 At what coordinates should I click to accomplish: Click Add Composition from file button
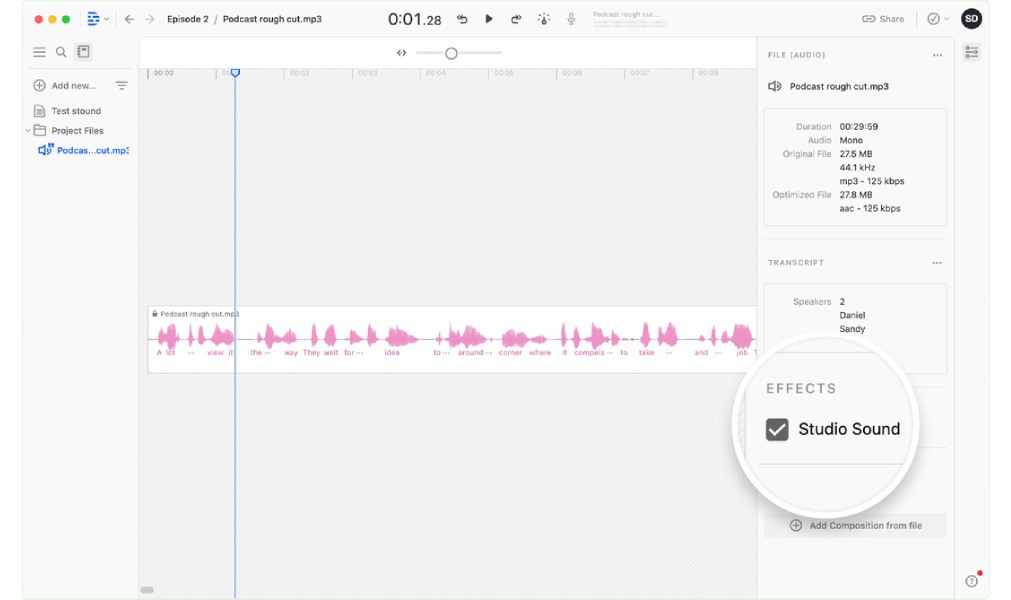[x=855, y=525]
